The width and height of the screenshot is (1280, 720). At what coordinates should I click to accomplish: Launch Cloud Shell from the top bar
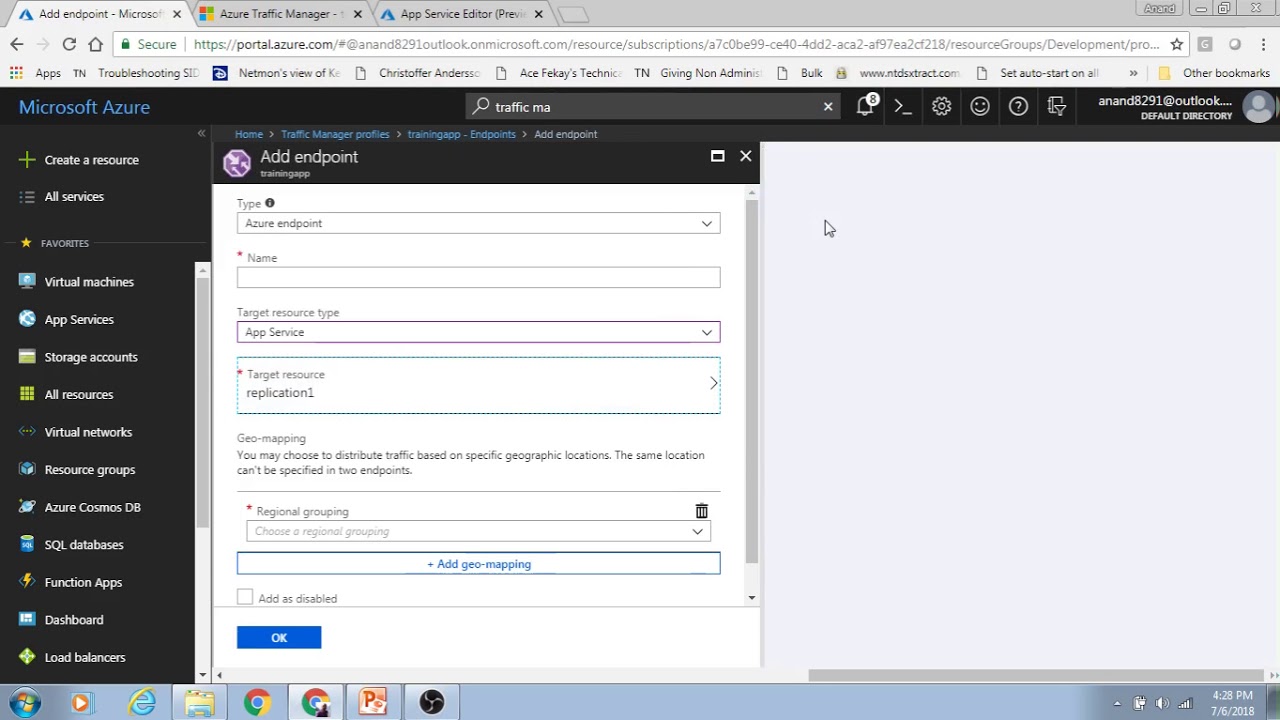tap(903, 107)
